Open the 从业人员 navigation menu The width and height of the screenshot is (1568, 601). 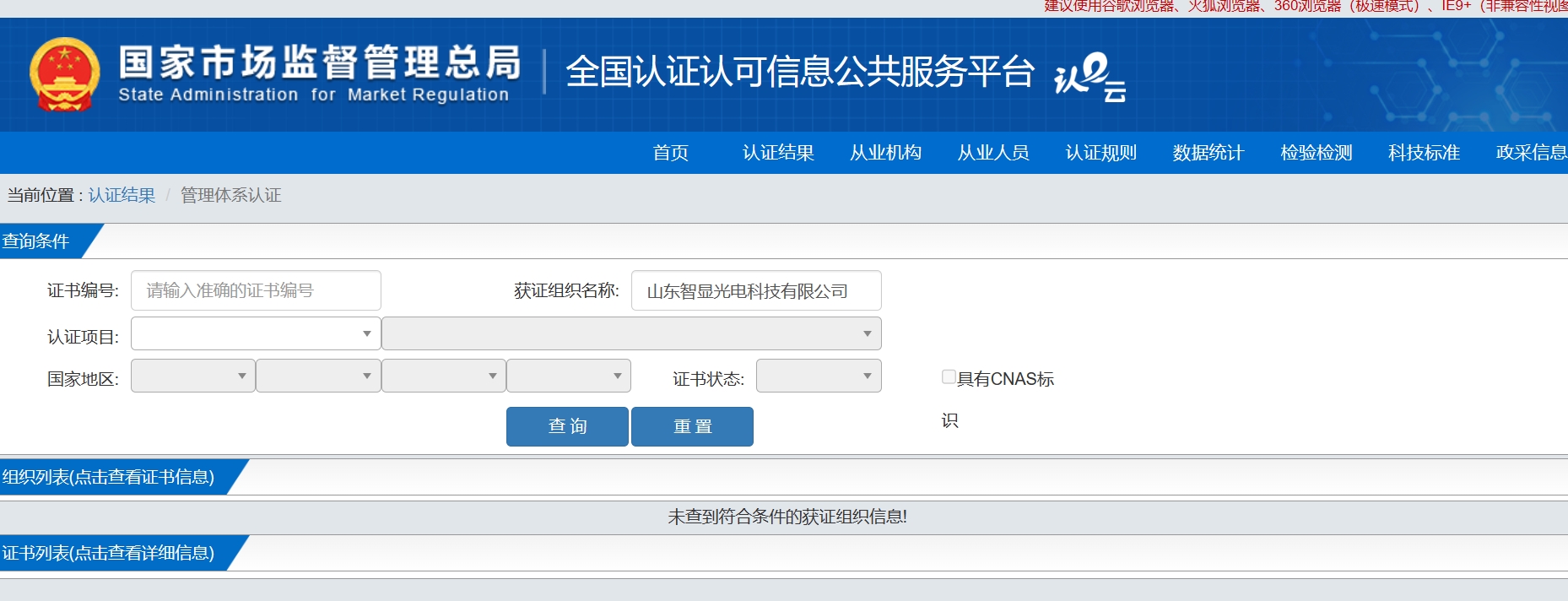pyautogui.click(x=993, y=153)
